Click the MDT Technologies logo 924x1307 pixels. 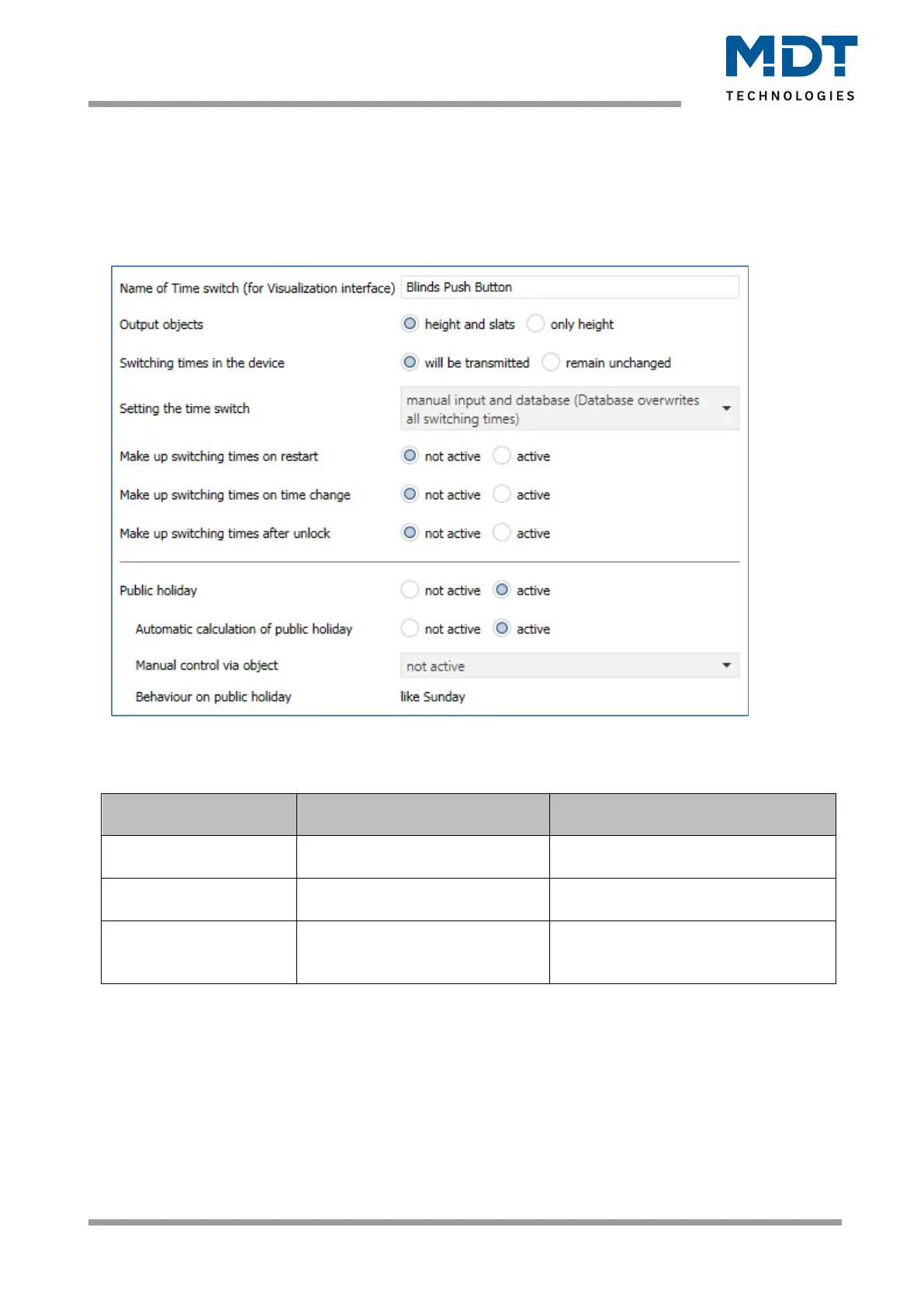(x=791, y=68)
